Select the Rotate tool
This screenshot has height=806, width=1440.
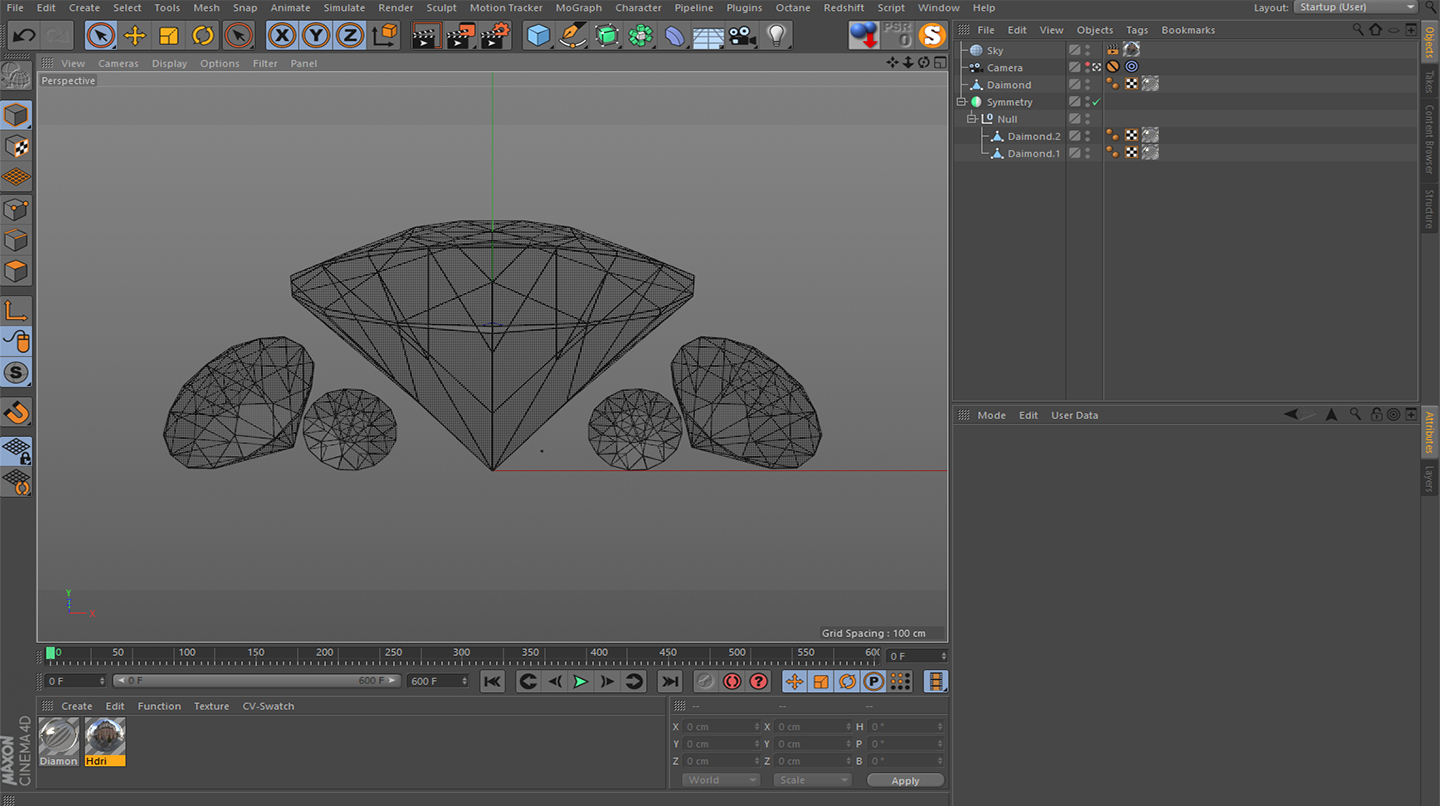pyautogui.click(x=200, y=35)
